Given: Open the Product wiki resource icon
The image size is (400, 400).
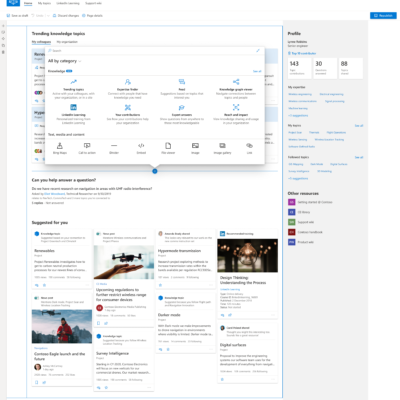Looking at the screenshot, I should 291,242.
